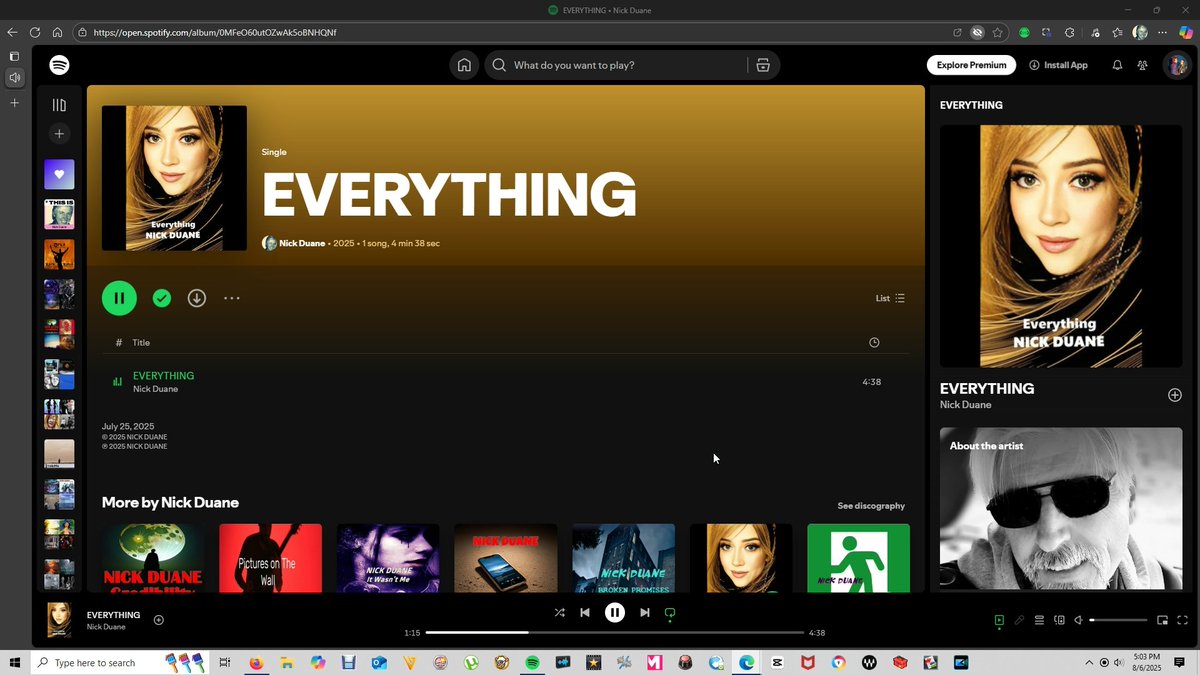Click the Install App link
1200x675 pixels.
(x=1058, y=65)
